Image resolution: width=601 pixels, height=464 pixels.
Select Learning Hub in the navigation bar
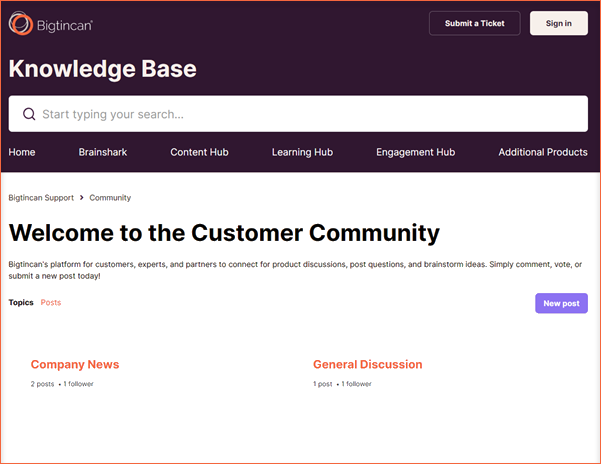[302, 152]
